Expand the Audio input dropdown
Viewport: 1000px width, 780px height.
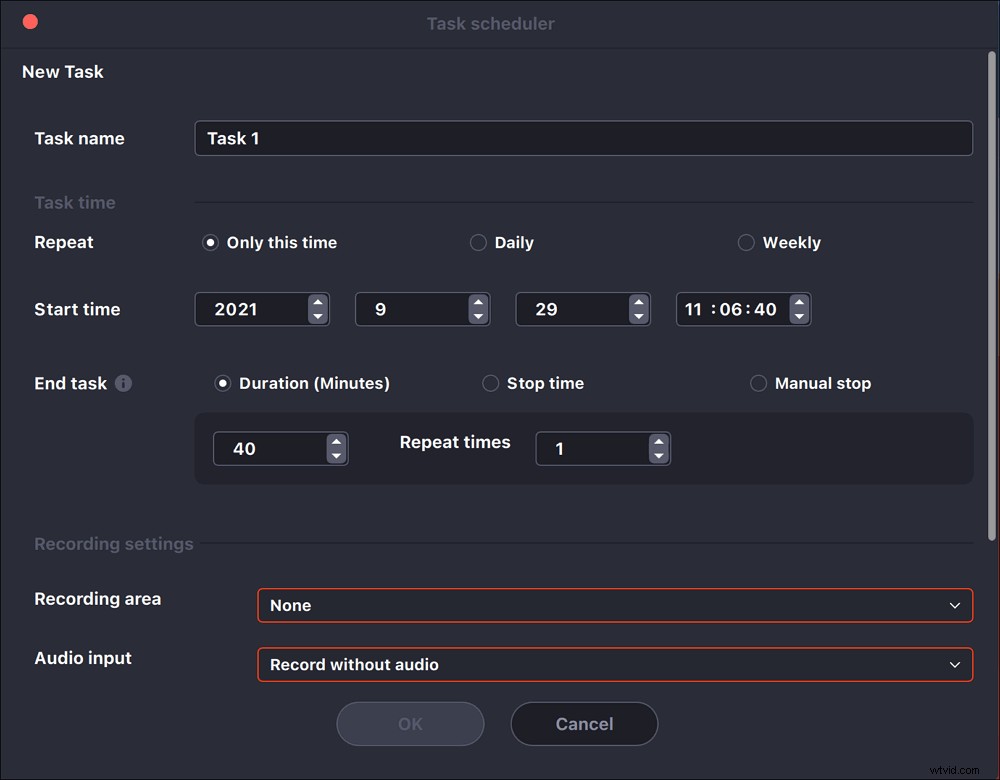click(x=614, y=664)
